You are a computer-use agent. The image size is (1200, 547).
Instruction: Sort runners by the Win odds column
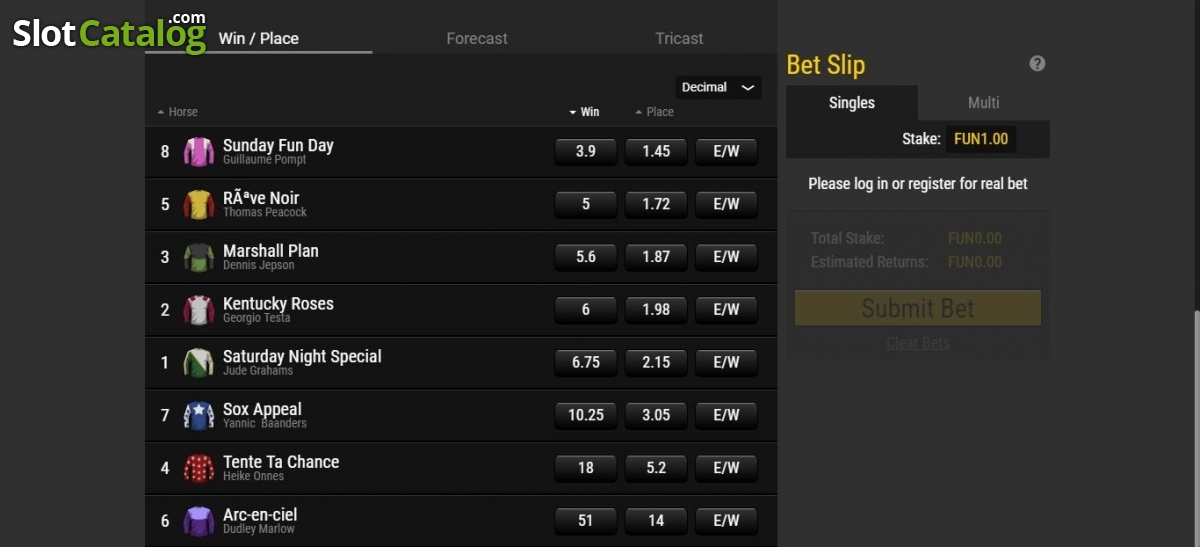click(584, 112)
